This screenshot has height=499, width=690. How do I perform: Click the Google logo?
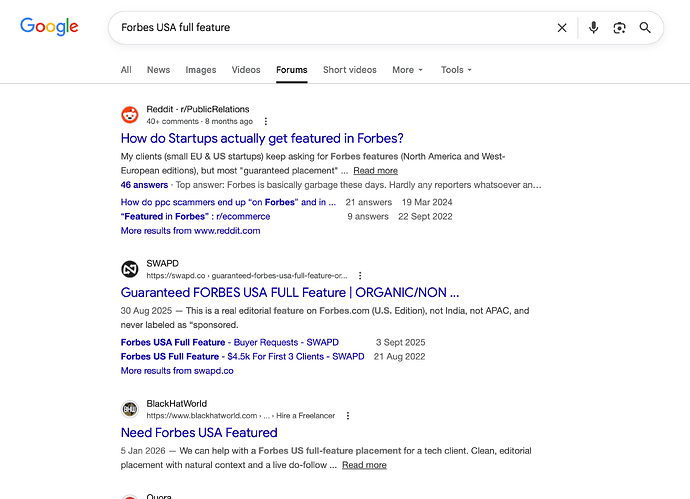pyautogui.click(x=49, y=26)
